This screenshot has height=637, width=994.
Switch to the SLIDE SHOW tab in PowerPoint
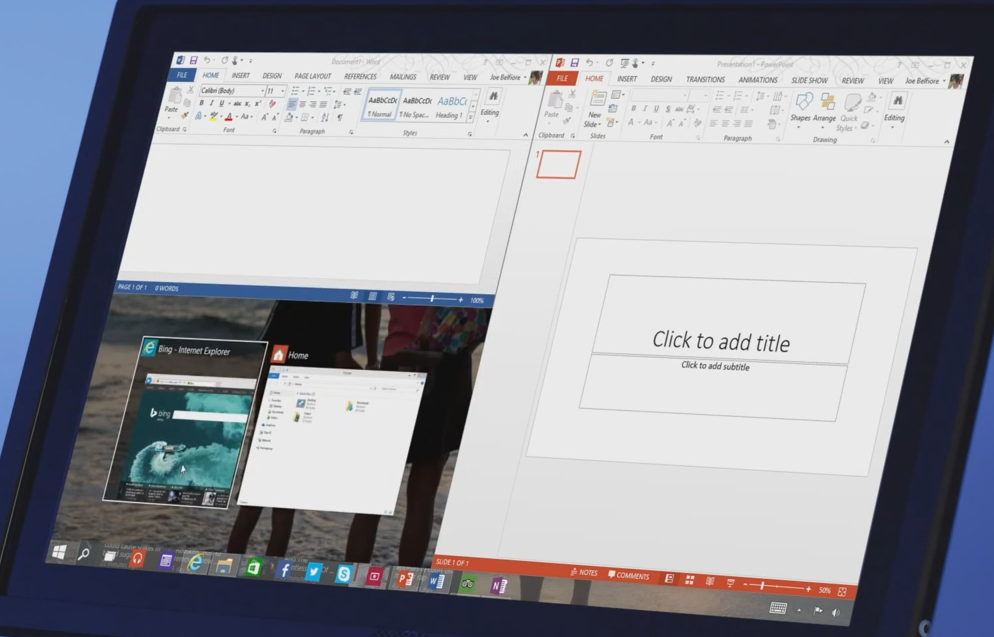[809, 80]
